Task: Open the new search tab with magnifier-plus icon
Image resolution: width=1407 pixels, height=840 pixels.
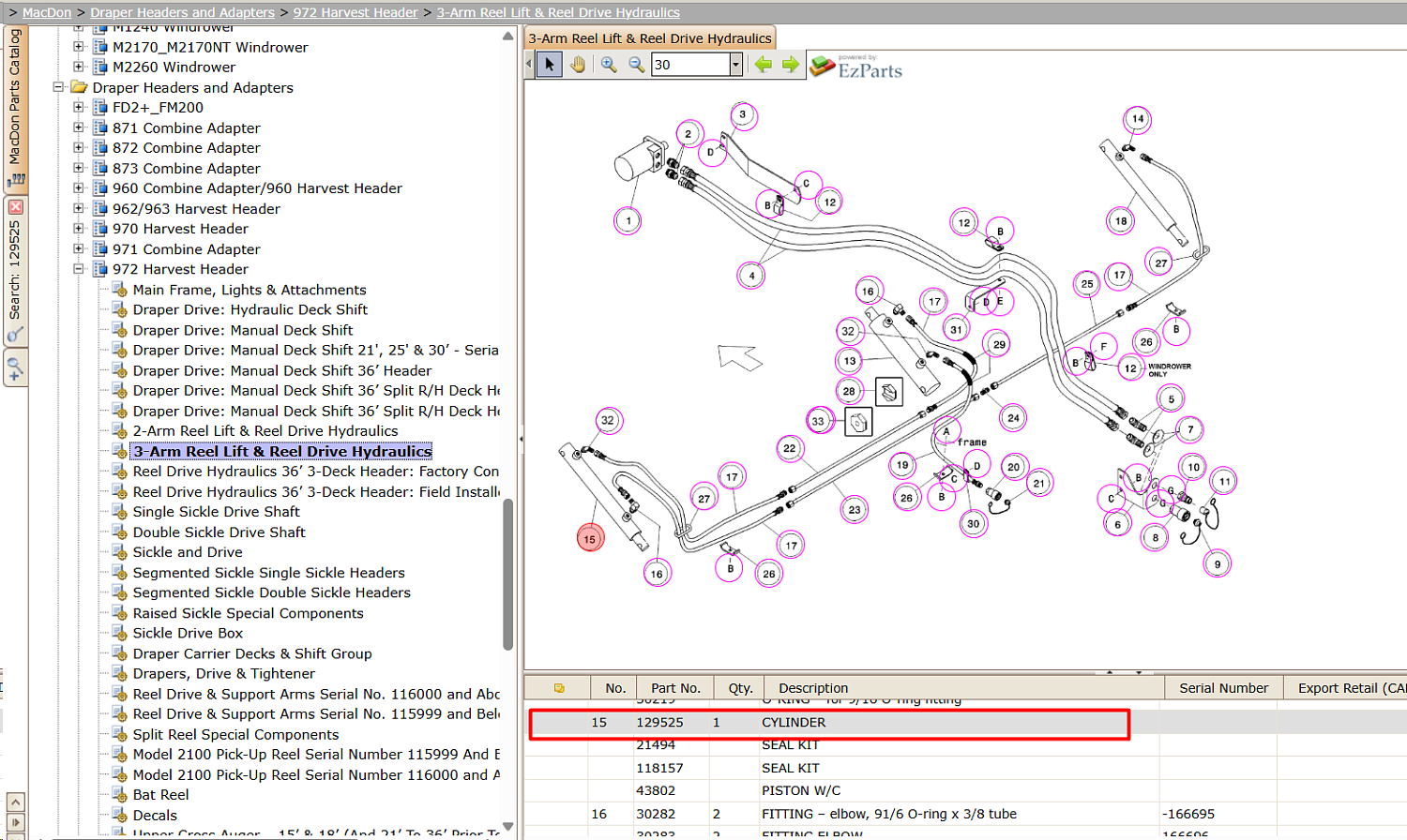Action: pos(15,368)
